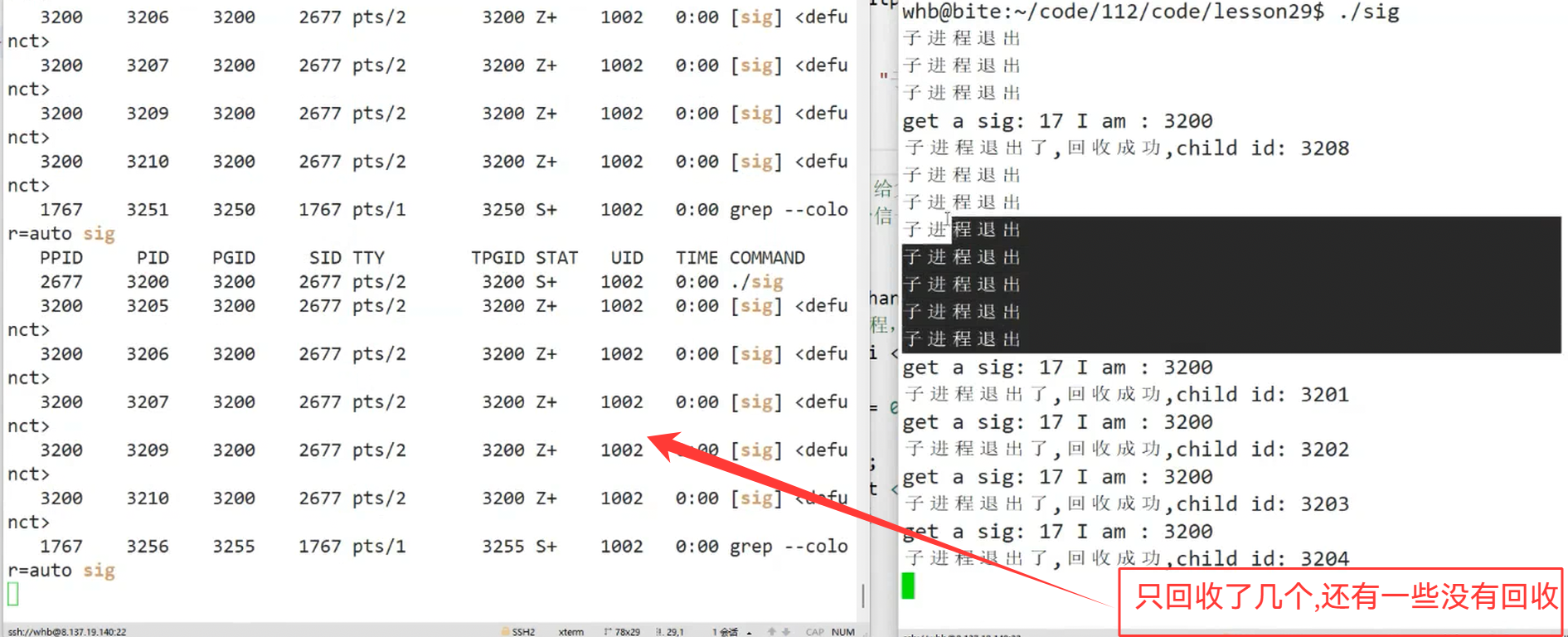The image size is (1568, 637).
Task: Click the 1 会话 session count label
Action: pos(726,632)
